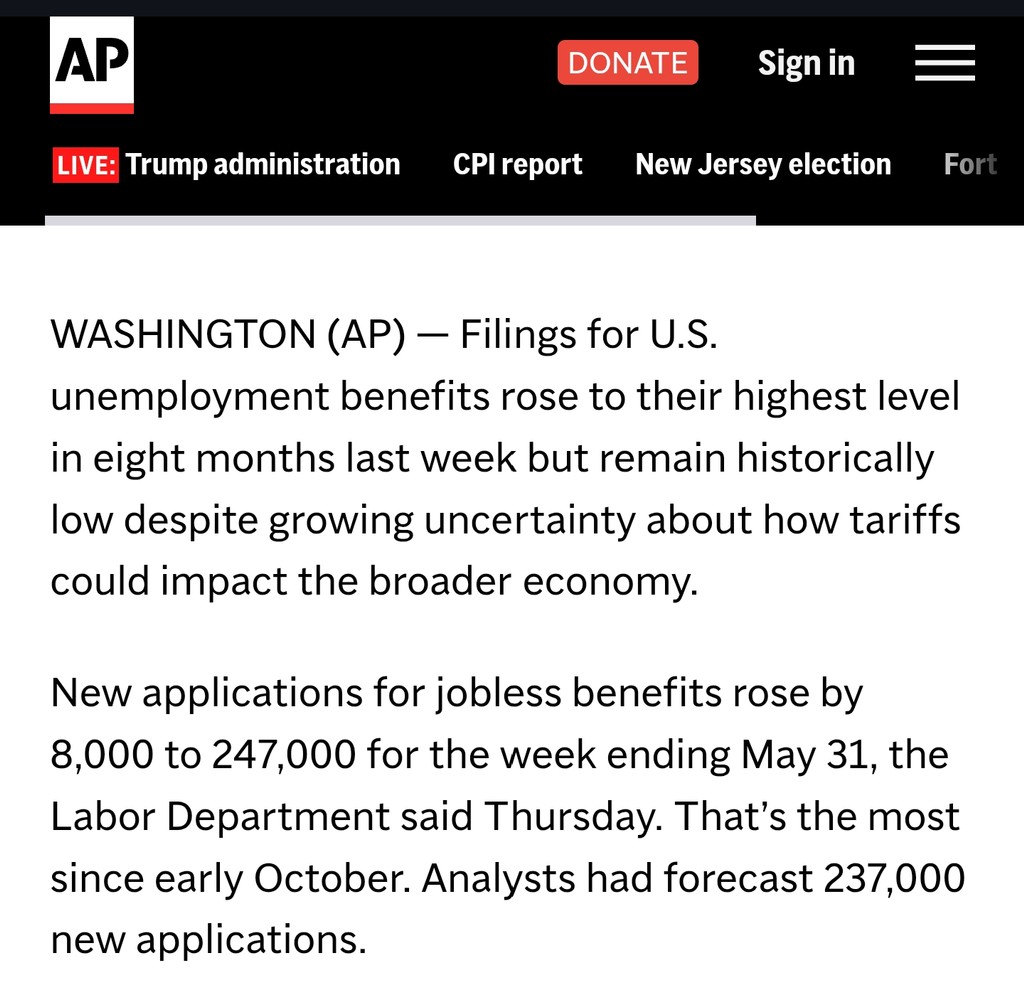Click the WASHINGTON (AP) dateline
Image resolution: width=1024 pixels, height=981 pixels.
pyautogui.click(x=228, y=334)
